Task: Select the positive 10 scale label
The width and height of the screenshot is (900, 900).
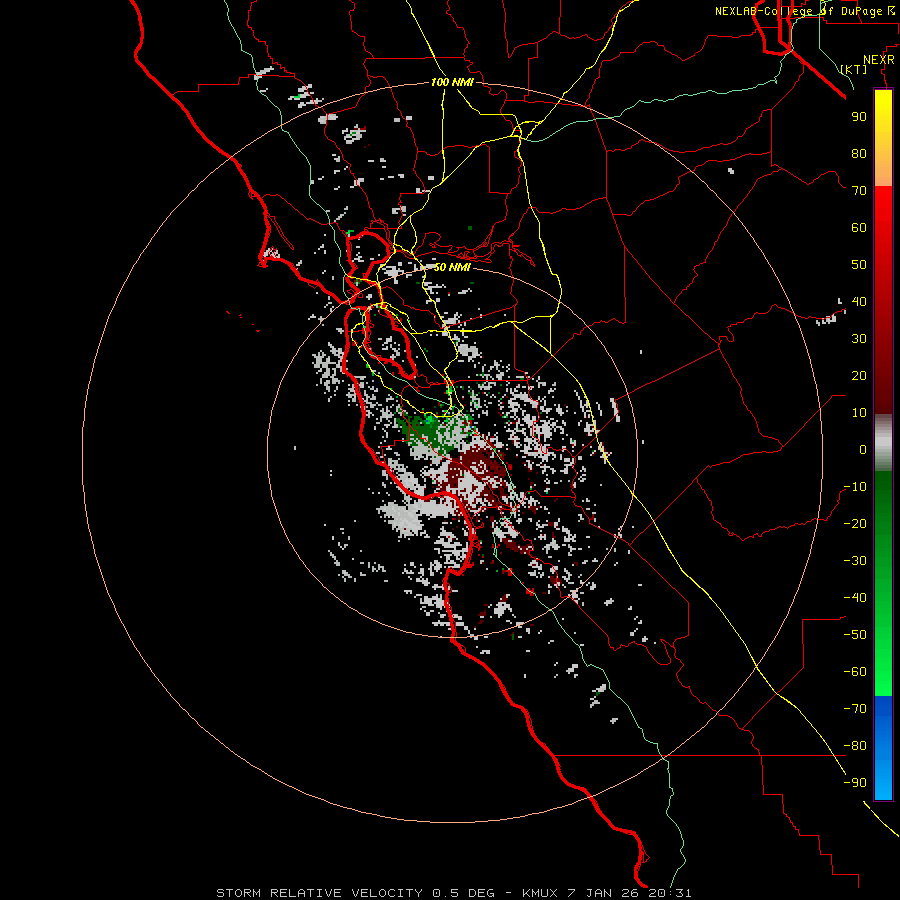Action: coord(859,413)
